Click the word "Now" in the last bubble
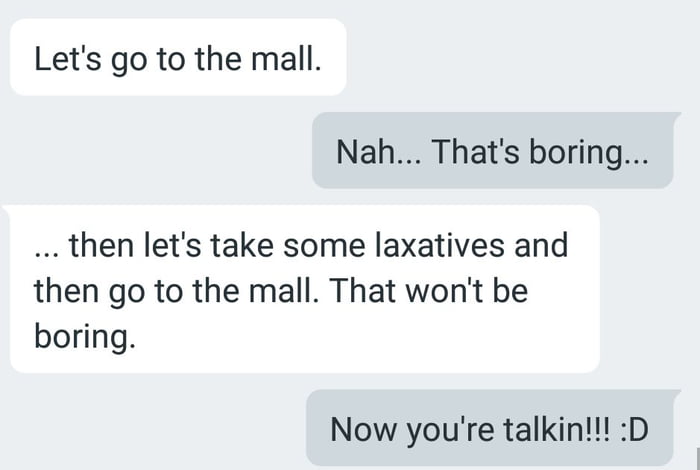 click(363, 429)
